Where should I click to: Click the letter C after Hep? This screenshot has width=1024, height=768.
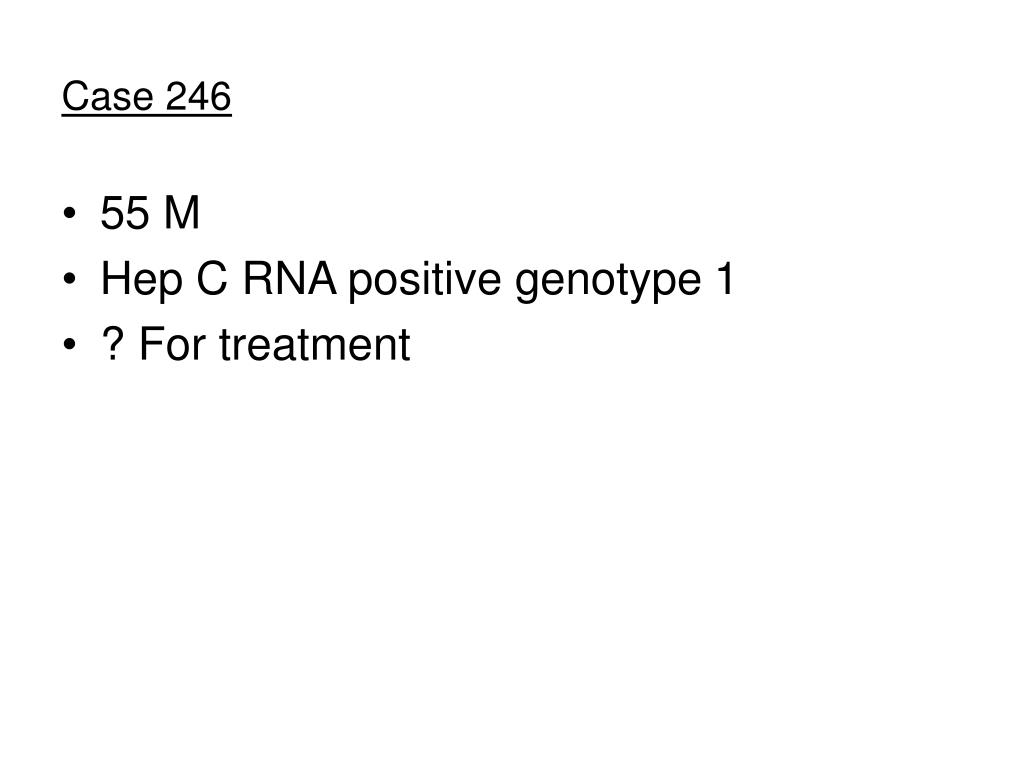[212, 279]
